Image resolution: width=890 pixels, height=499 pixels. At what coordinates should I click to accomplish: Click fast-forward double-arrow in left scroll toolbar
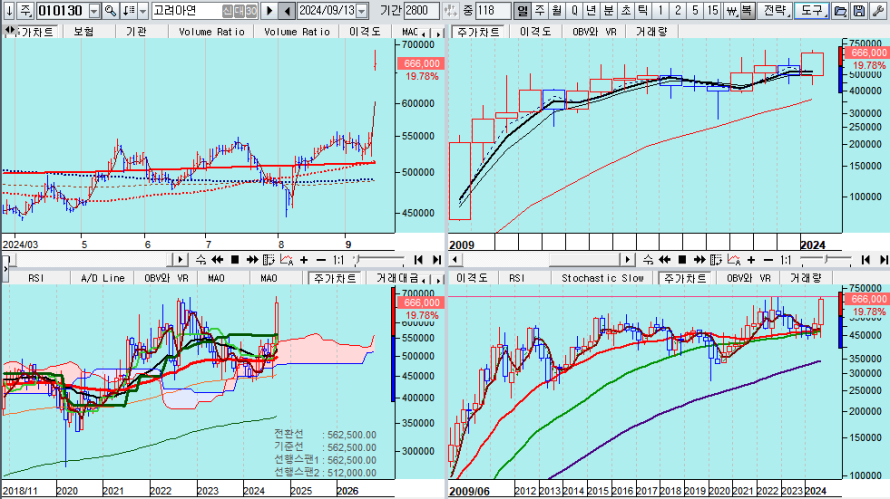[x=252, y=260]
